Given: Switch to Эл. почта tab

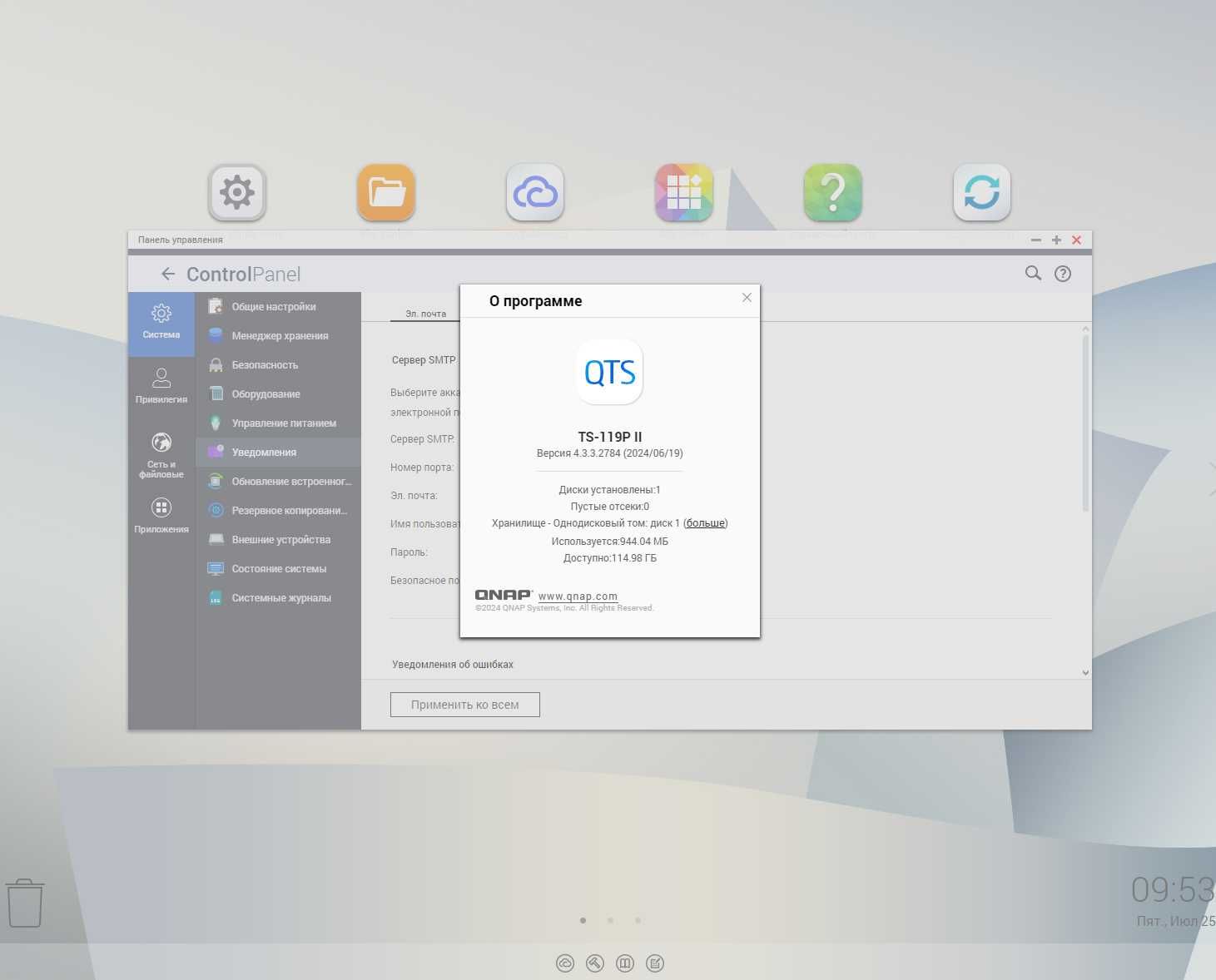Looking at the screenshot, I should [x=425, y=314].
